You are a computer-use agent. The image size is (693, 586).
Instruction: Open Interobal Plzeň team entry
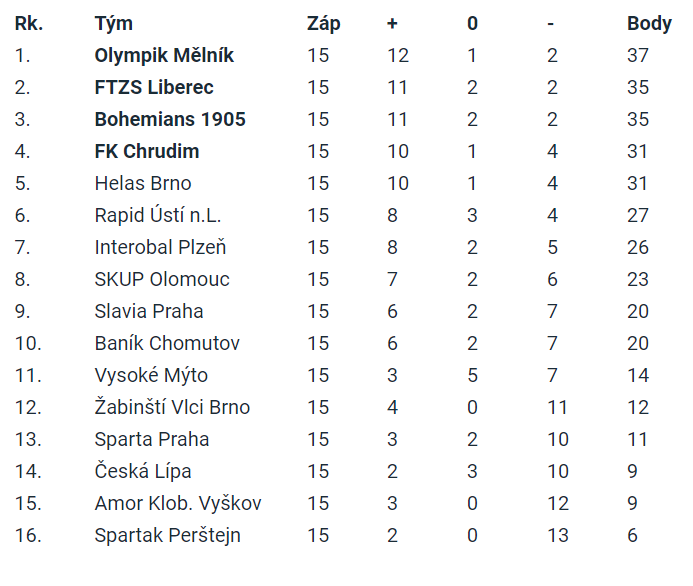pos(160,247)
